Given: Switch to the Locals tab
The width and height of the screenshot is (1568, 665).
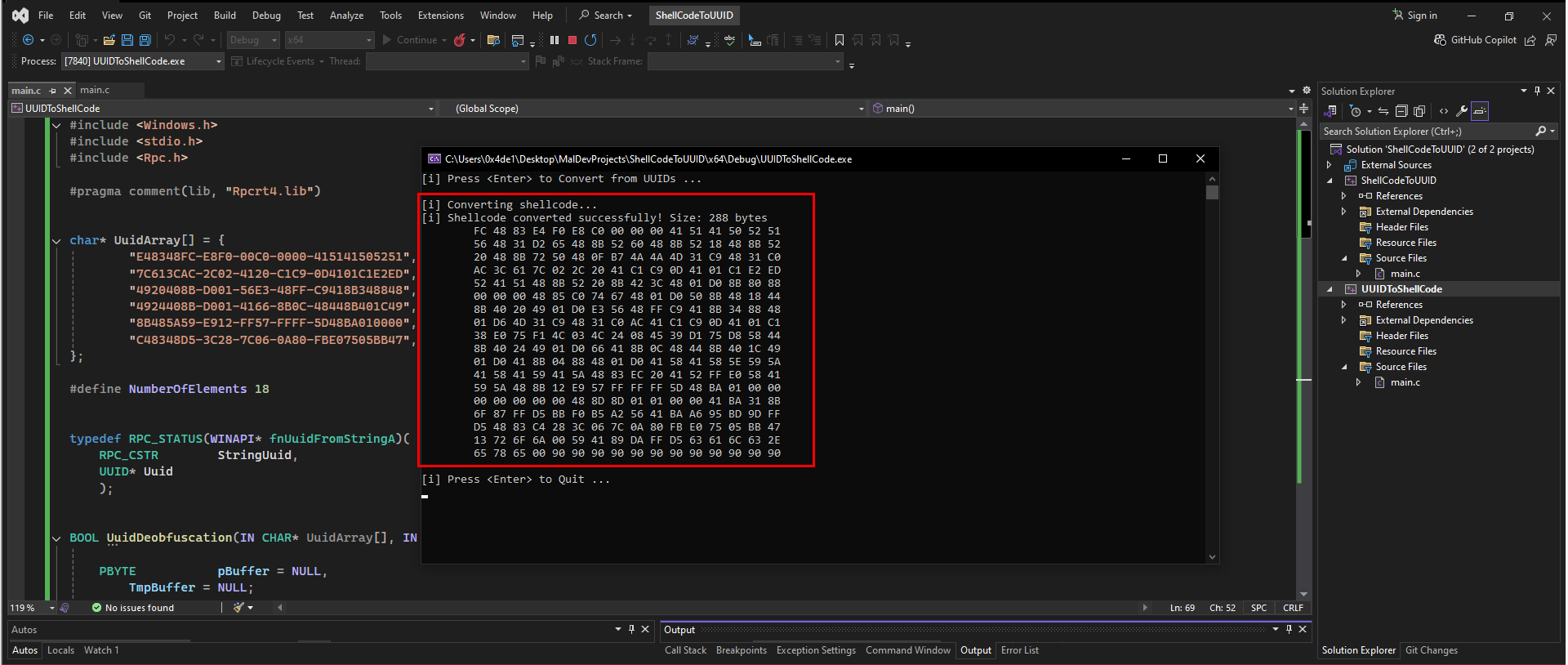Looking at the screenshot, I should [x=60, y=650].
